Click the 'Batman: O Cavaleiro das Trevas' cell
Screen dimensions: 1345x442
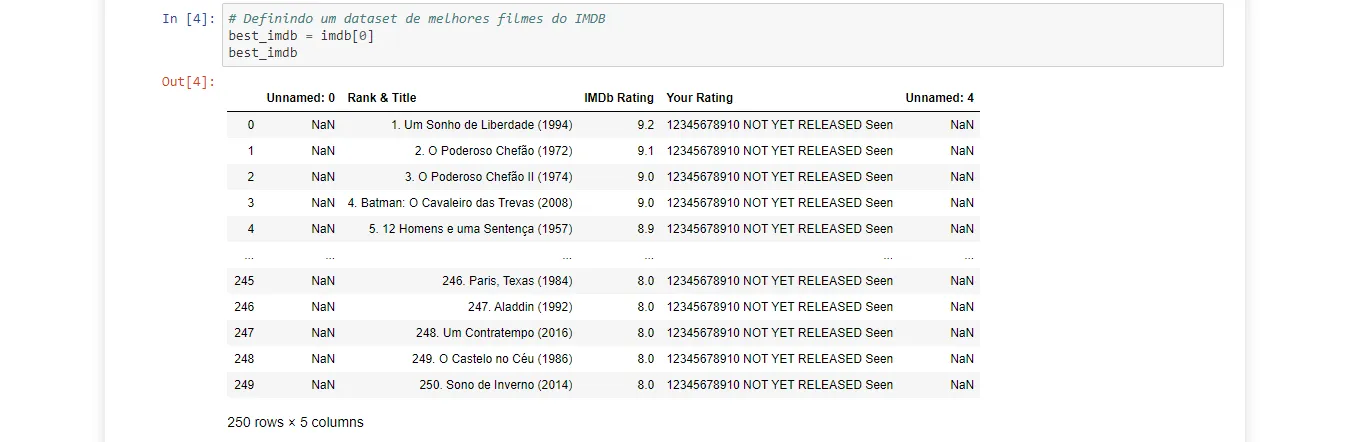tap(460, 203)
